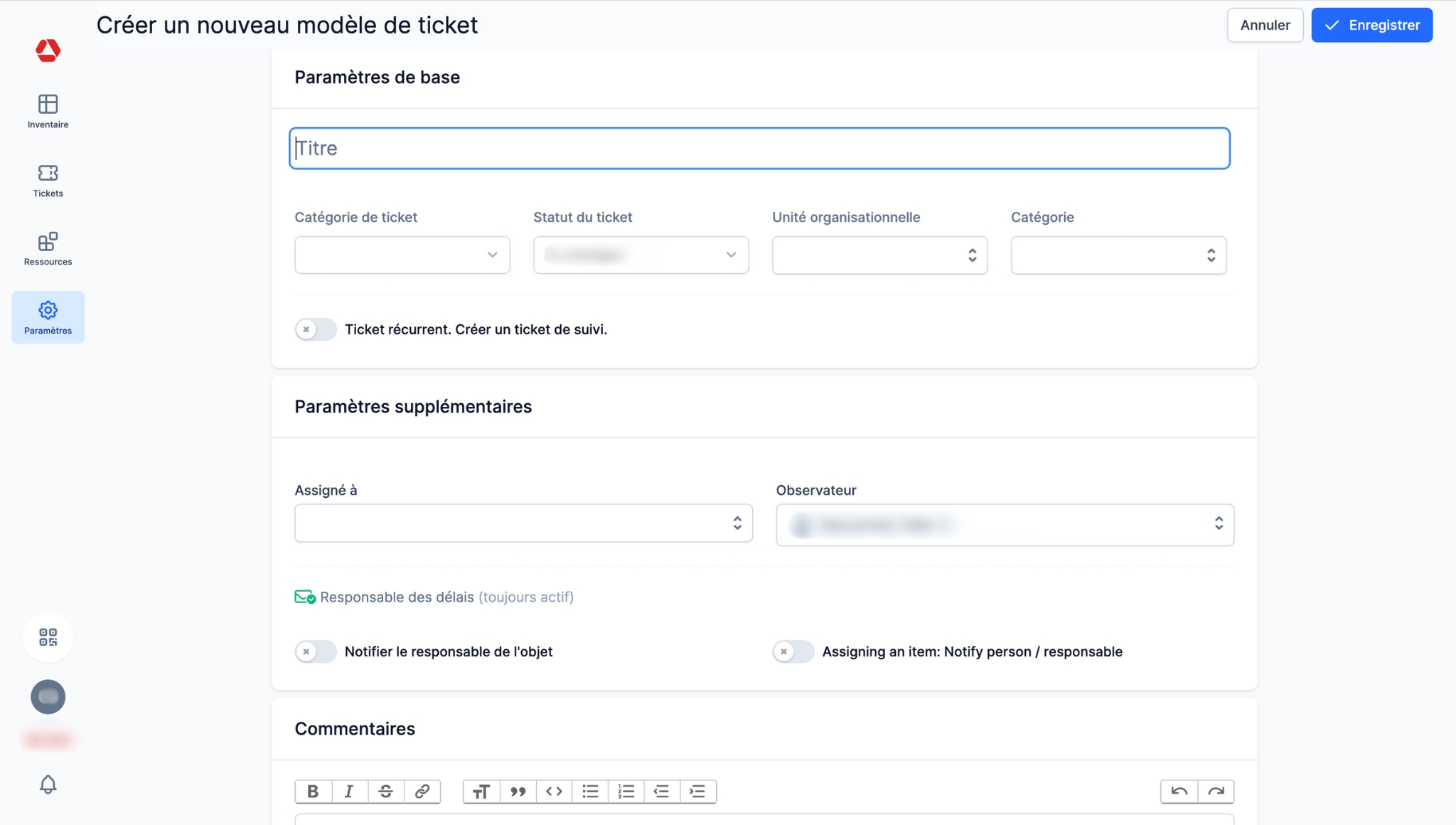1456x825 pixels.
Task: Insert a bulleted list
Action: point(590,792)
